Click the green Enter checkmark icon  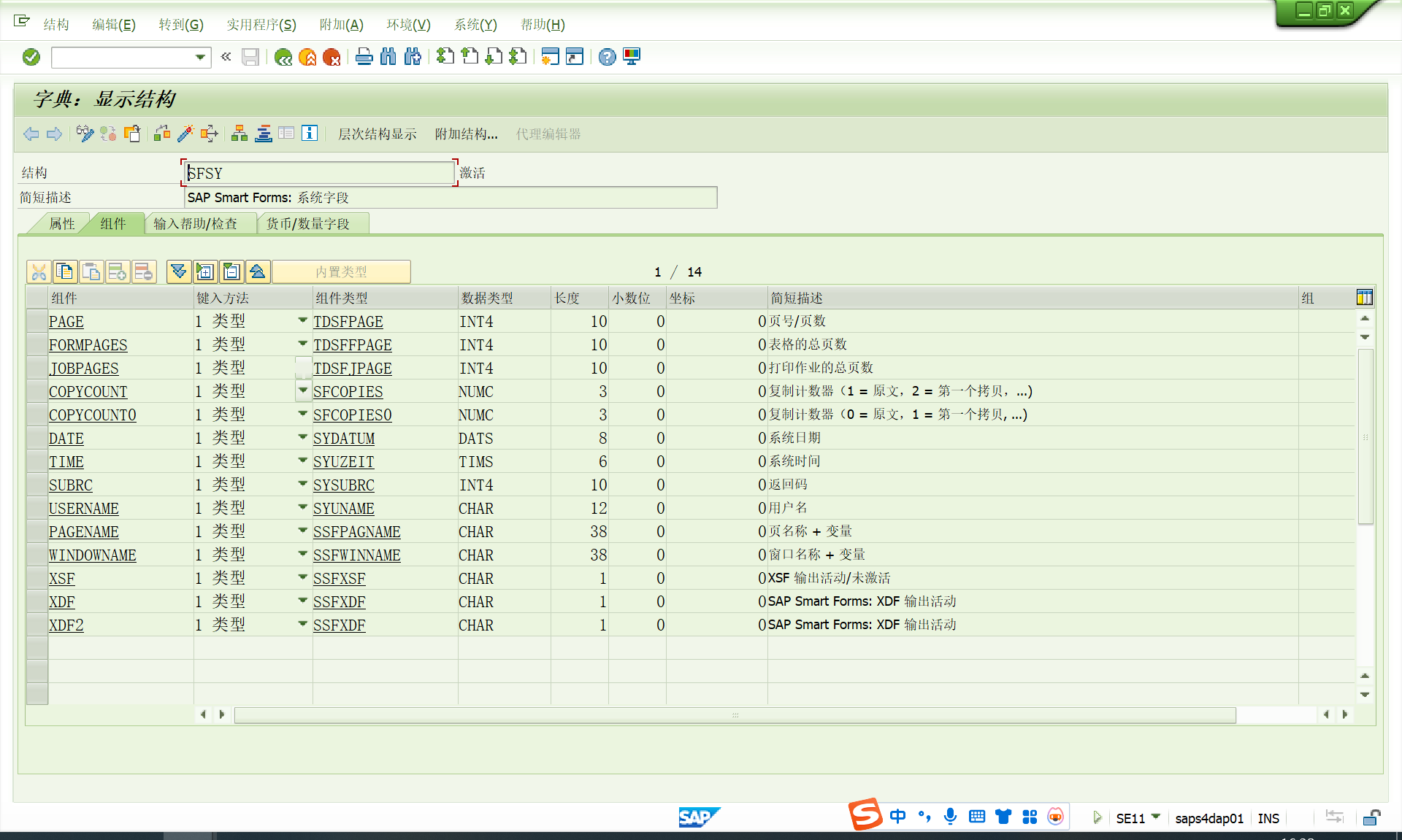[x=31, y=57]
